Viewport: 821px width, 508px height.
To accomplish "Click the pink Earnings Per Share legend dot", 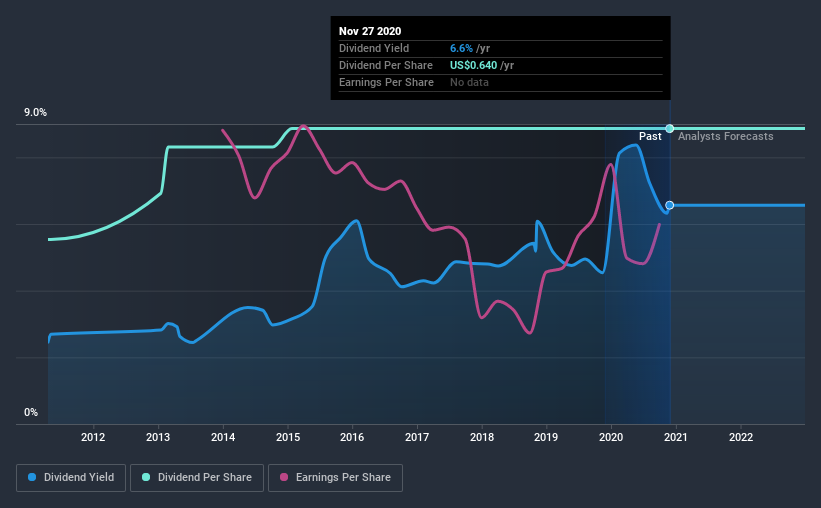I will point(284,477).
